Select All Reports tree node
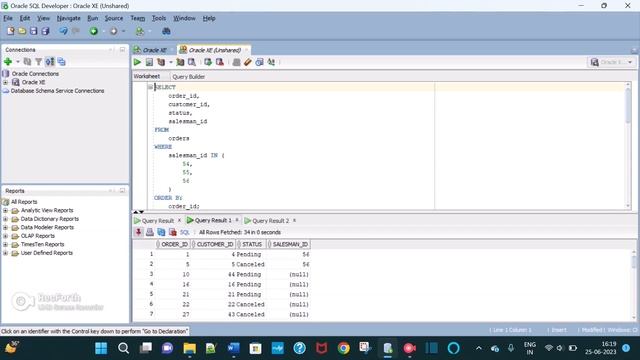Viewport: 640px width, 360px height. click(x=24, y=202)
